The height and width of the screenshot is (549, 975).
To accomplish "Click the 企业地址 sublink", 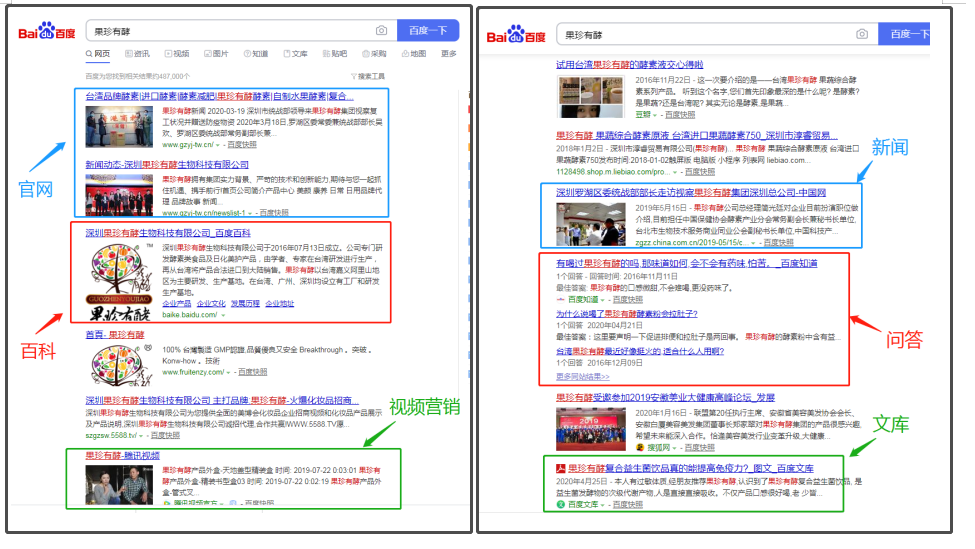I will 279,304.
